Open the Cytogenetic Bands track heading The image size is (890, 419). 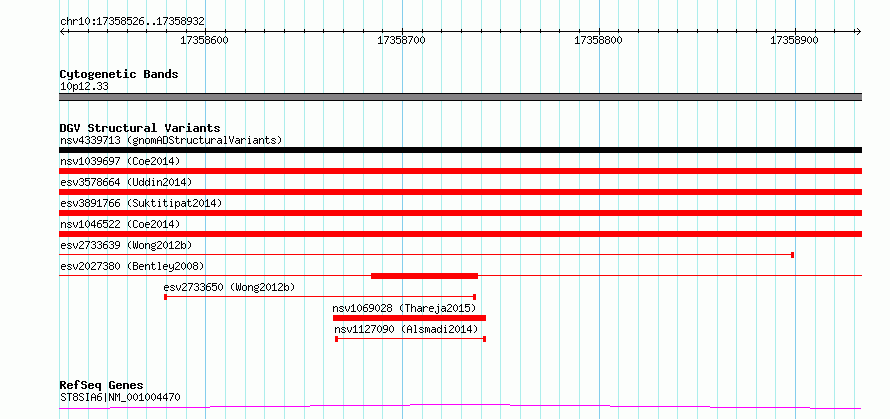point(119,74)
